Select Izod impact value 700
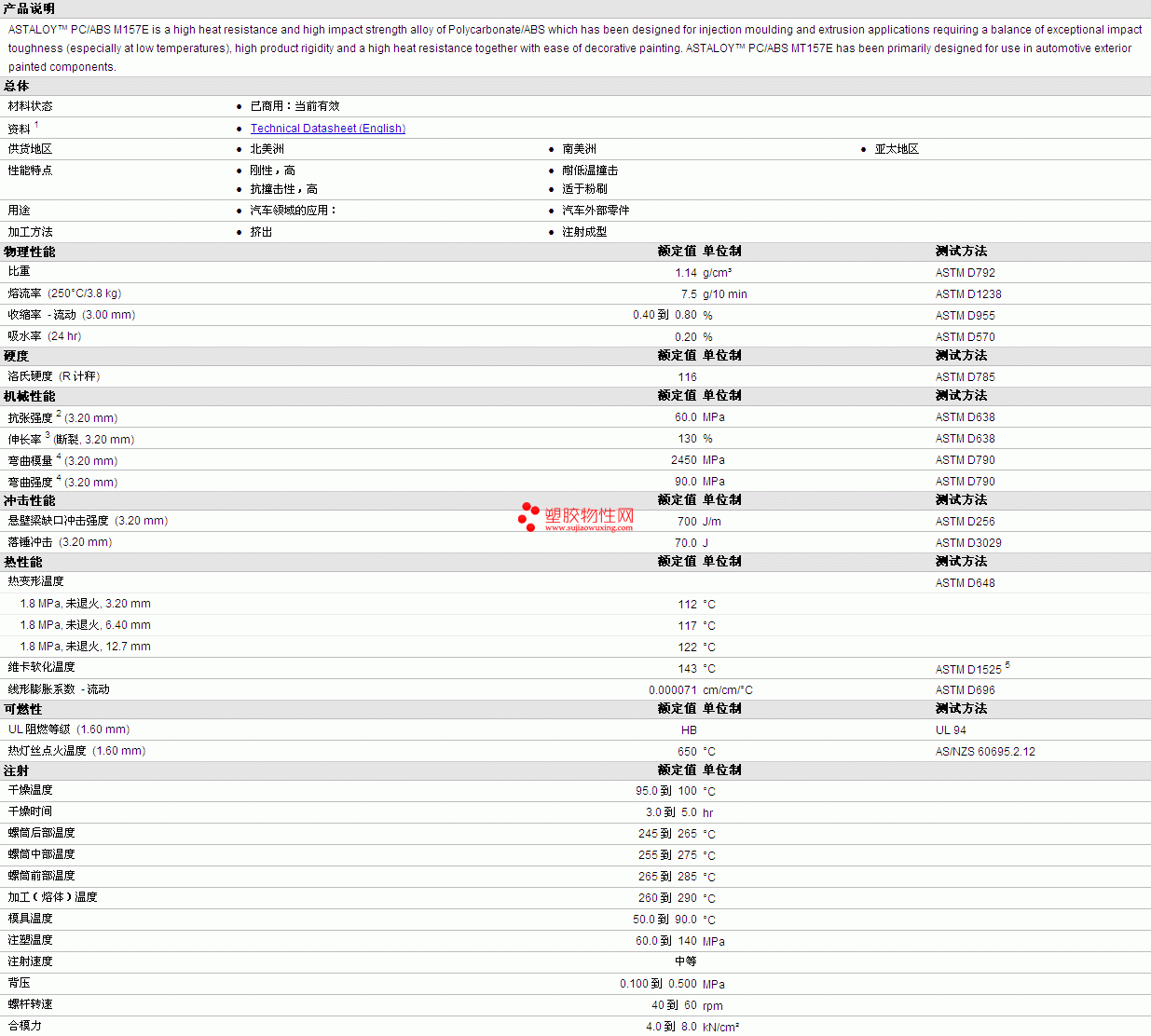The image size is (1151, 1036). click(688, 522)
